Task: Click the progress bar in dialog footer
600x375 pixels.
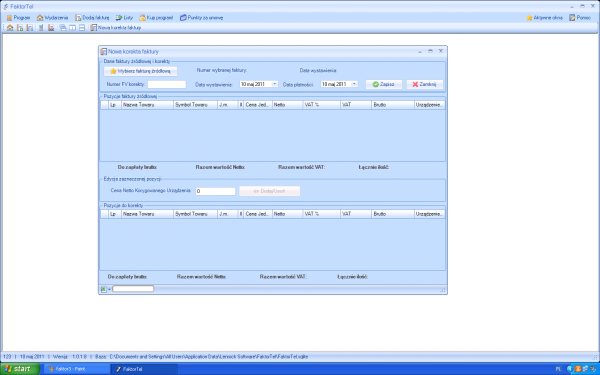Action: click(133, 289)
